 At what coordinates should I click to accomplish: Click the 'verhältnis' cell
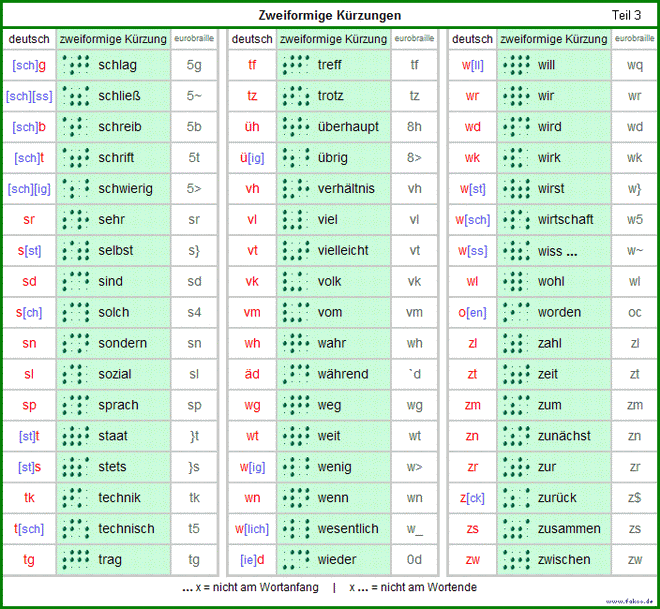tap(346, 189)
